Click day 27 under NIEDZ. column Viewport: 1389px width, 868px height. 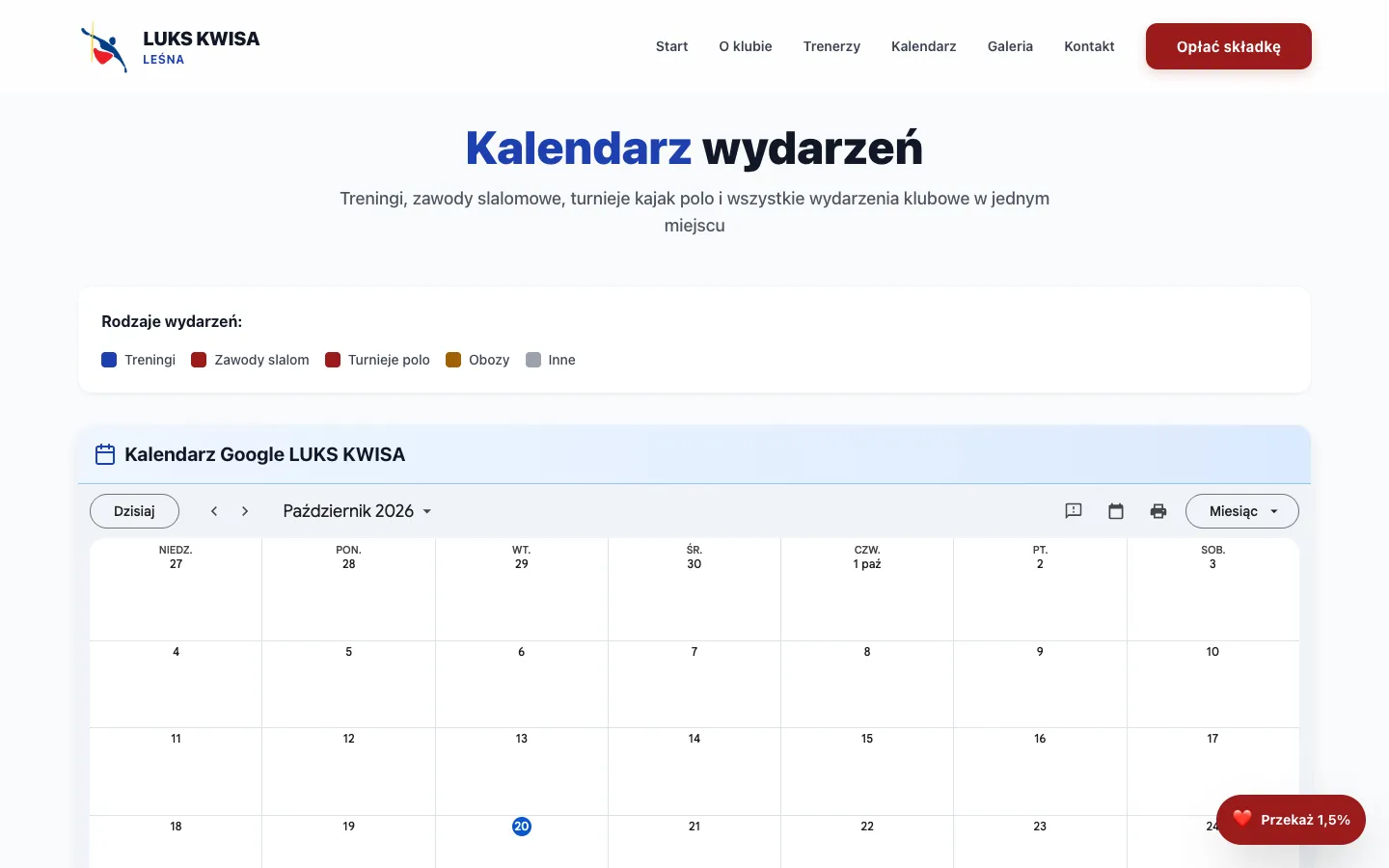[x=176, y=564]
